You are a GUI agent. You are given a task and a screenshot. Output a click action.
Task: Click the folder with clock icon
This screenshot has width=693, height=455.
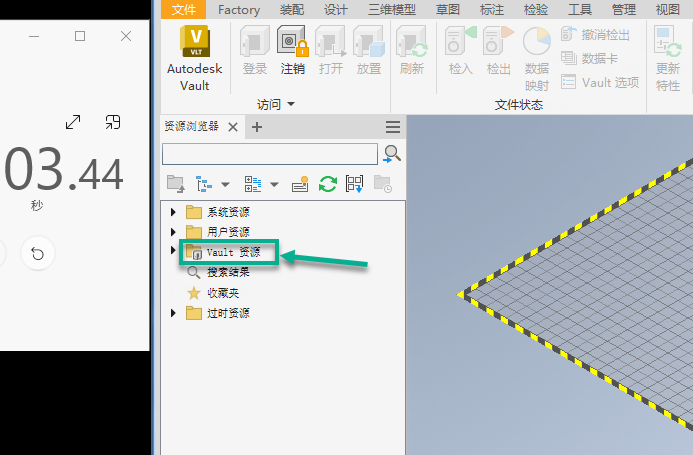(383, 184)
